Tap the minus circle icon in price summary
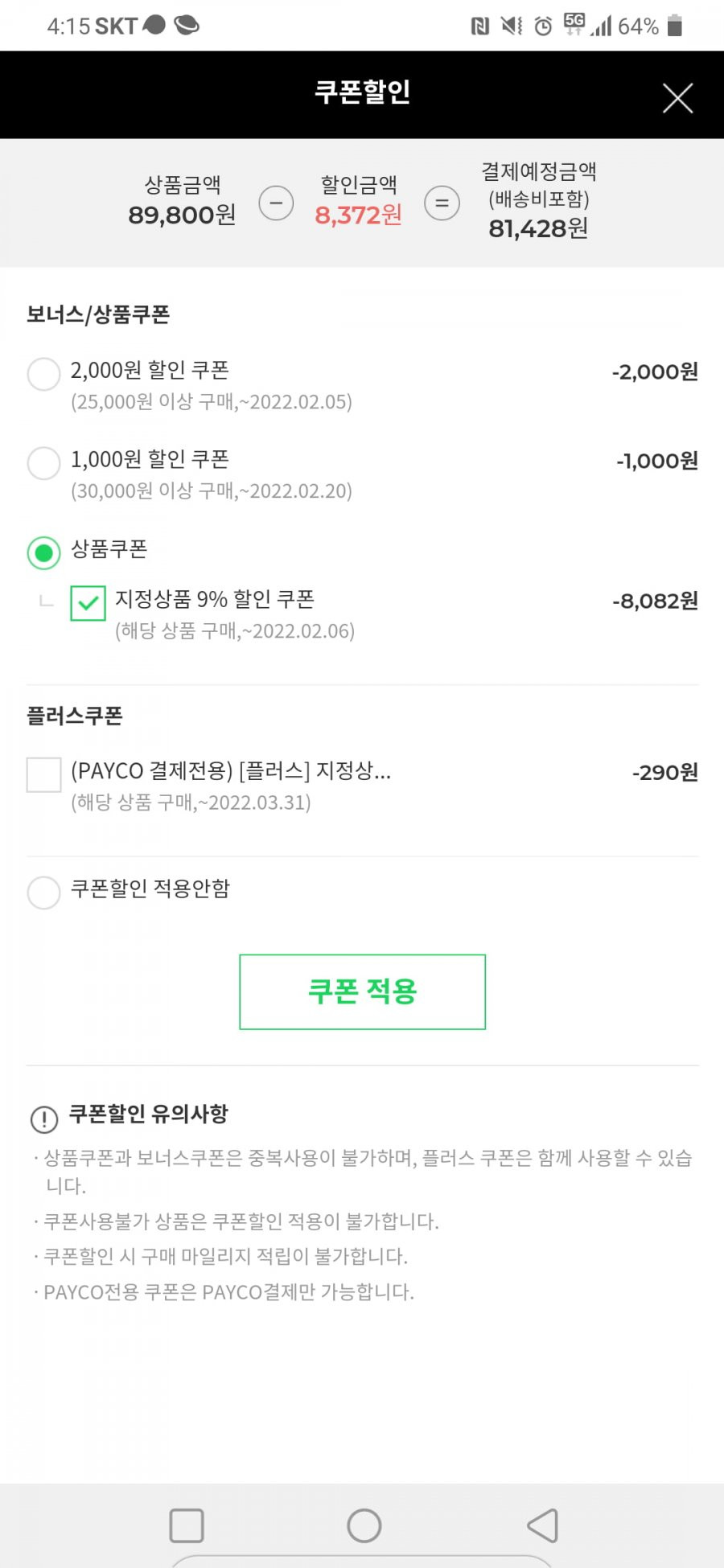Viewport: 724px width, 1568px height. coord(276,203)
